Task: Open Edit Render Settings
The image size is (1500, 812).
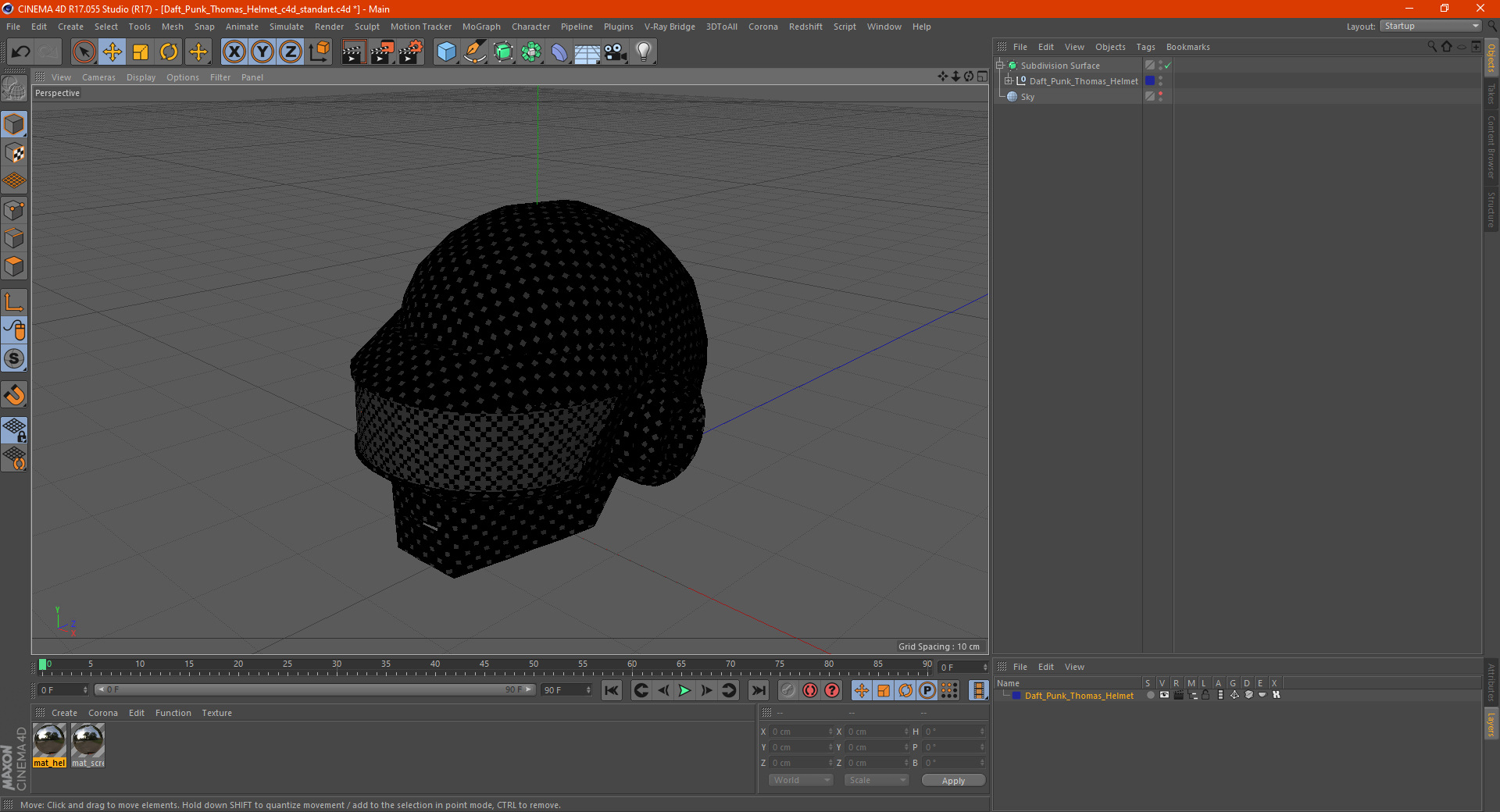Action: click(x=411, y=52)
